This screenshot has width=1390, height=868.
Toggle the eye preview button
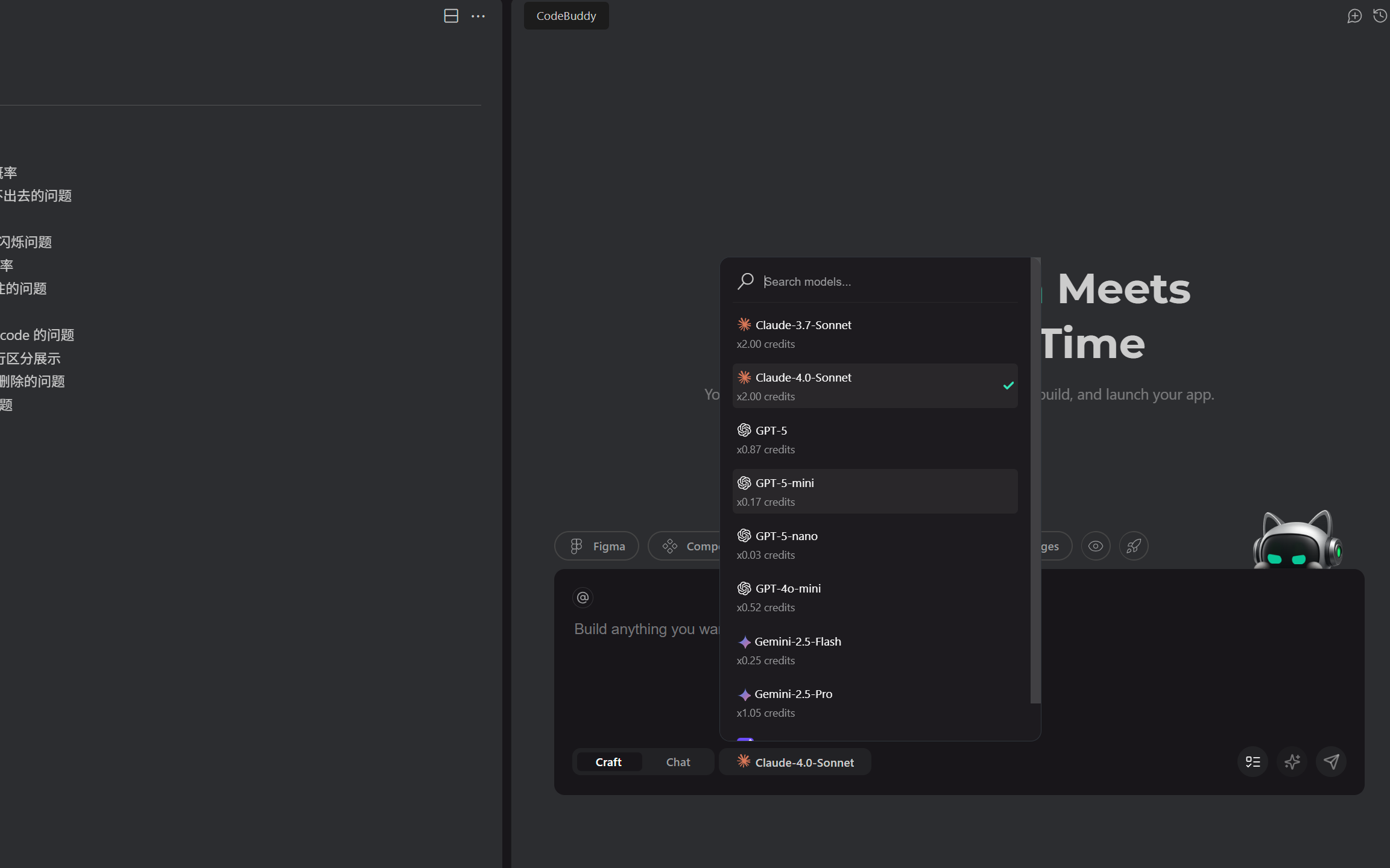coord(1095,546)
